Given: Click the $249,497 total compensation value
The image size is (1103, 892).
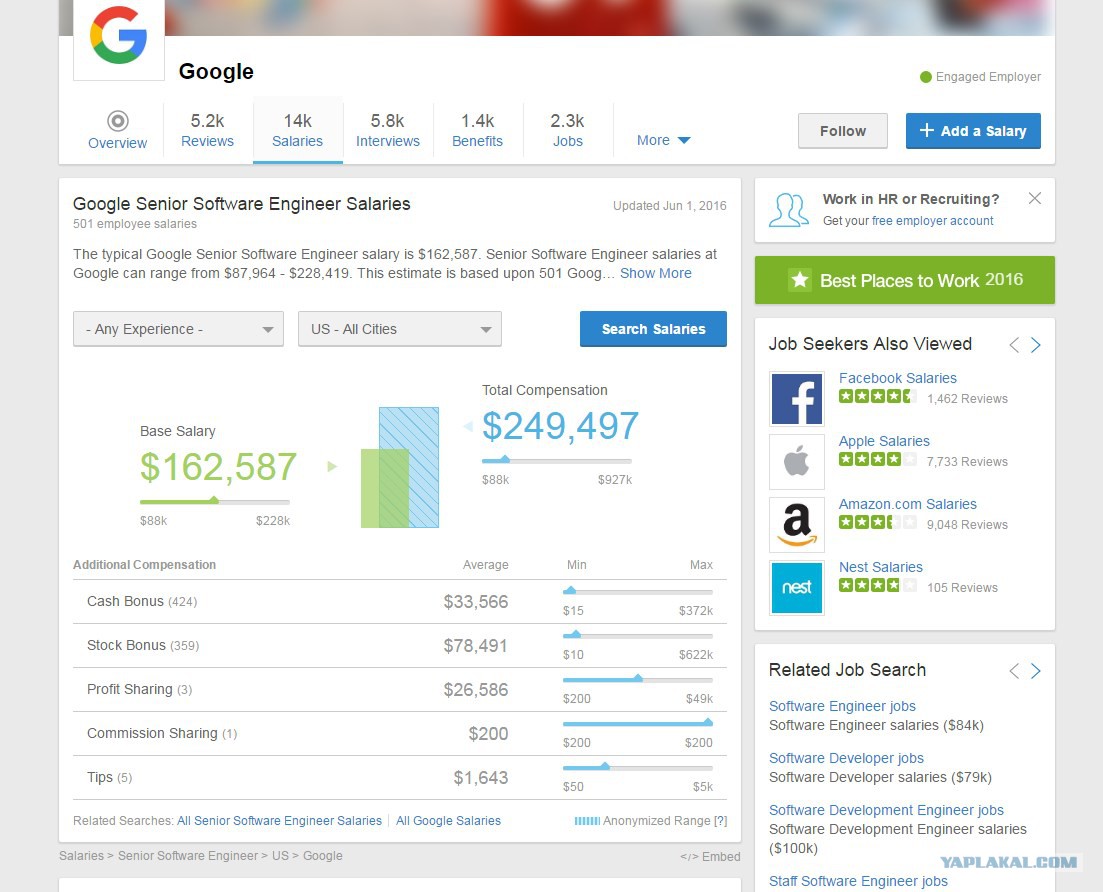Looking at the screenshot, I should pos(561,426).
